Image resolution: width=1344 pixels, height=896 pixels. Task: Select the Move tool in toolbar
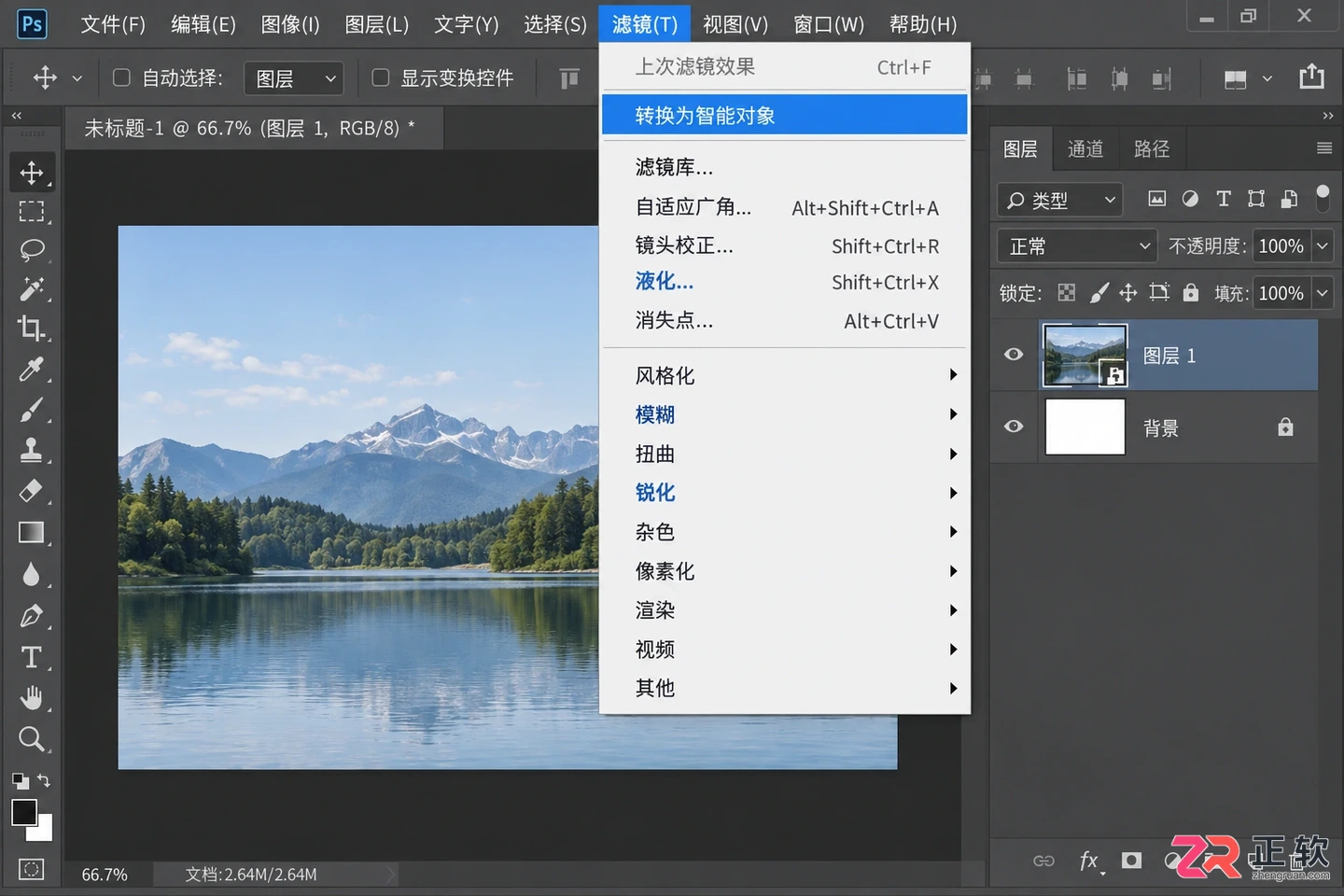32,173
